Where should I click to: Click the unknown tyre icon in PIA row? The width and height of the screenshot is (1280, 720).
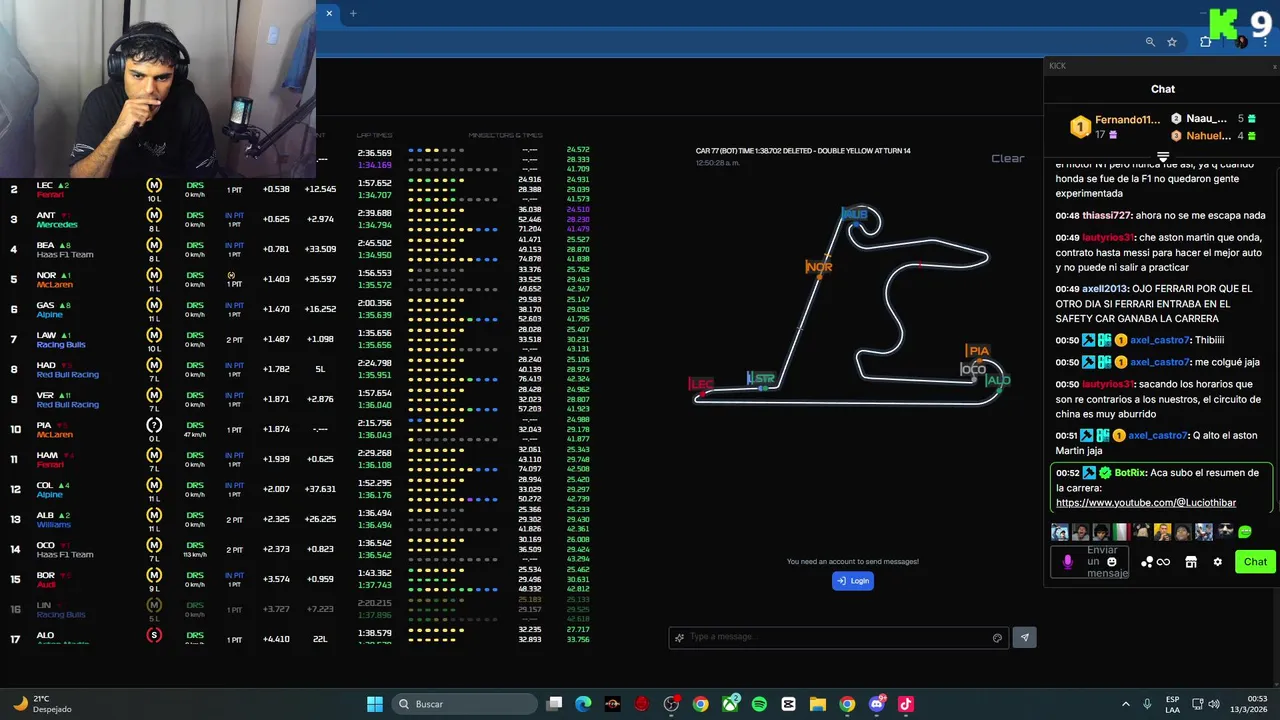(x=154, y=425)
